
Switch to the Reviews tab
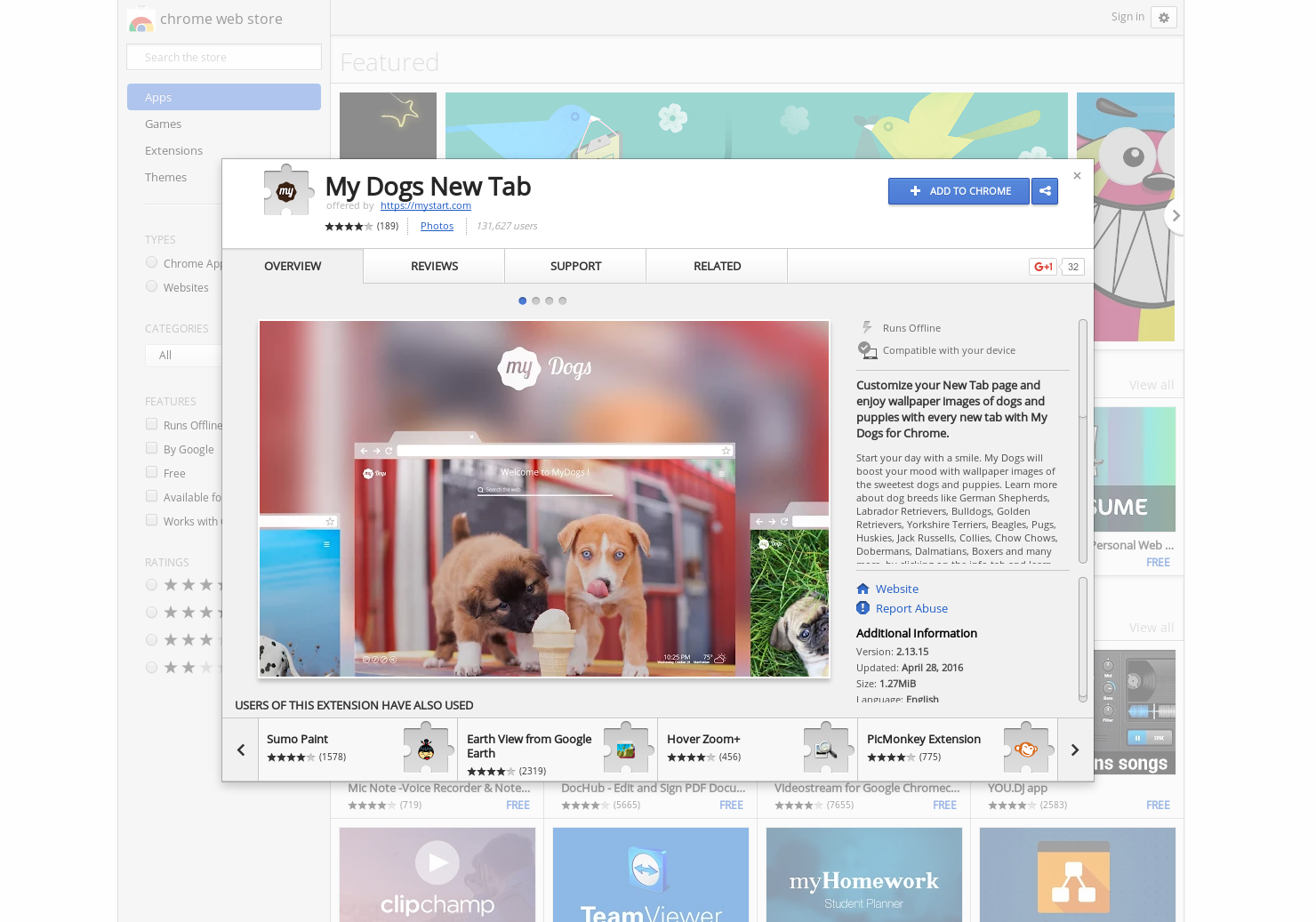click(434, 266)
